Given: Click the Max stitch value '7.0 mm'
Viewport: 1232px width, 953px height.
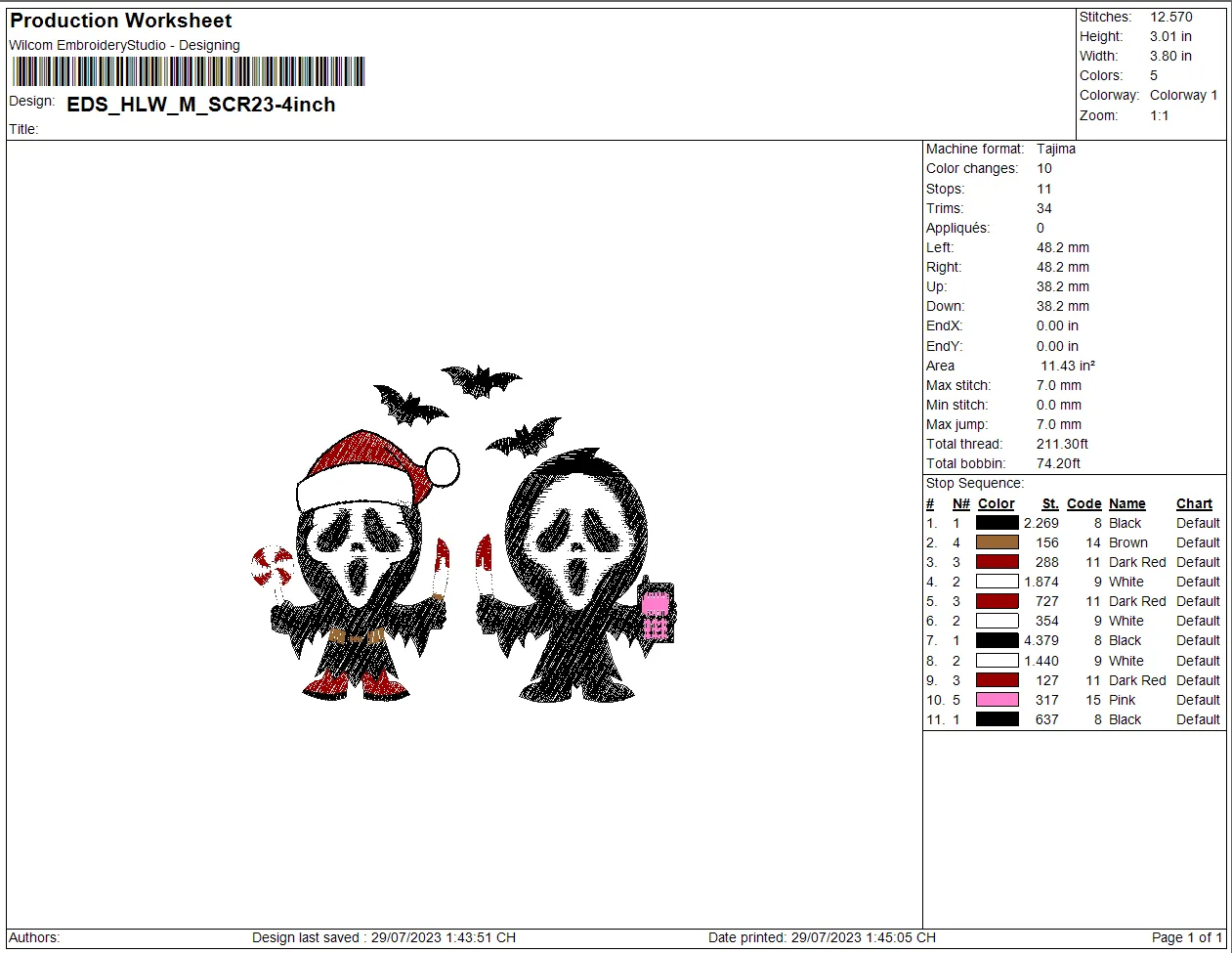Looking at the screenshot, I should point(1059,385).
